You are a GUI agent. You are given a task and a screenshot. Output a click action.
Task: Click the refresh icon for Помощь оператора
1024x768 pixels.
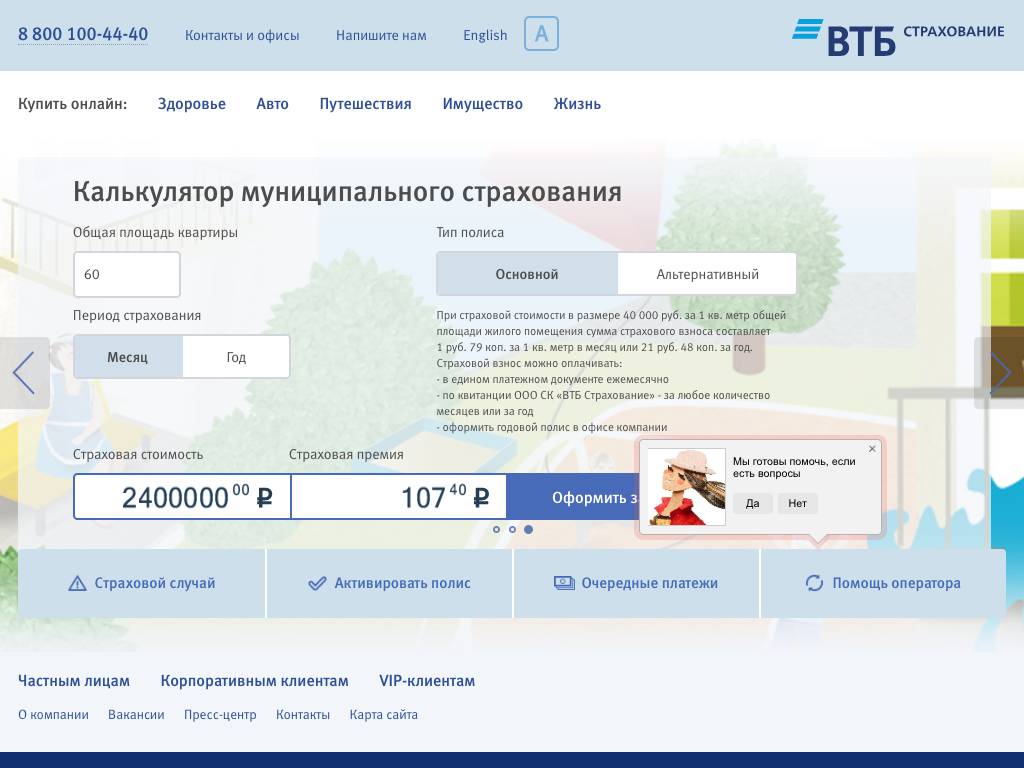pos(814,583)
